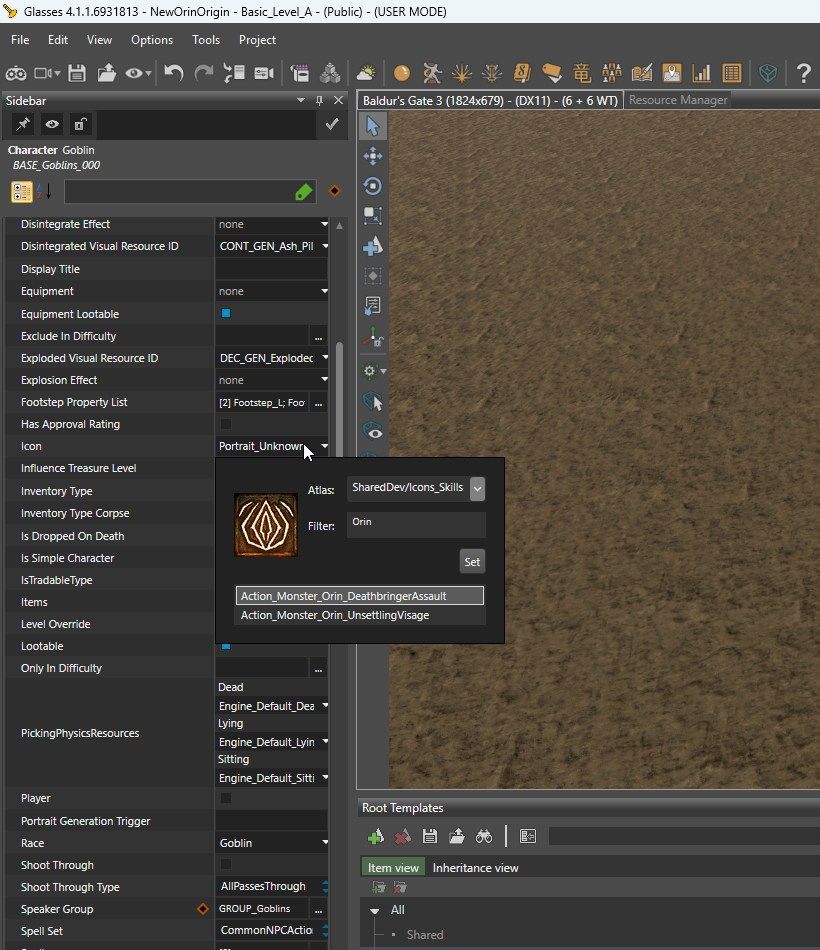Click the red-X delete template icon in Root Templates
The image size is (820, 950).
point(402,837)
